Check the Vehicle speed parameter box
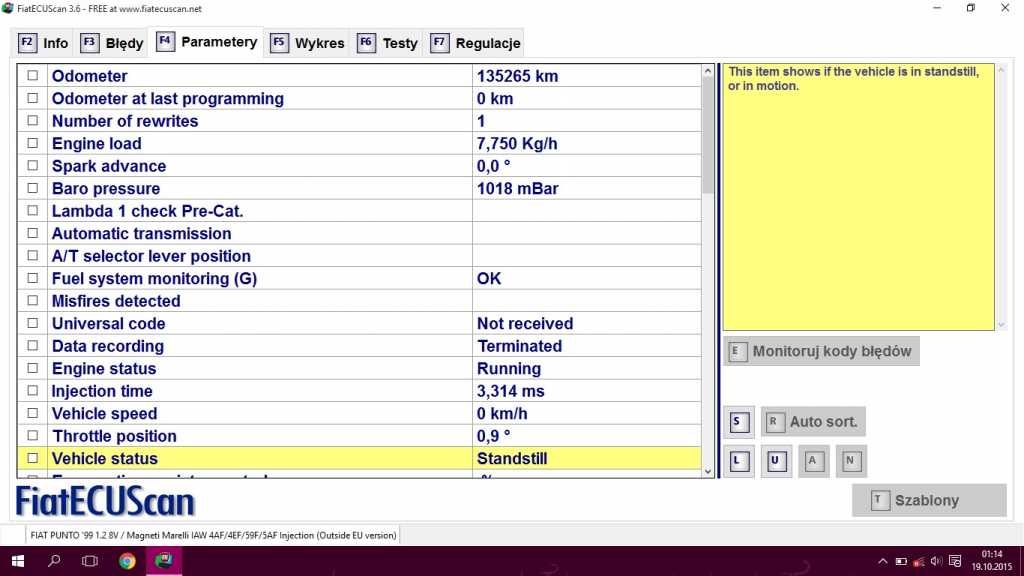 (x=33, y=414)
